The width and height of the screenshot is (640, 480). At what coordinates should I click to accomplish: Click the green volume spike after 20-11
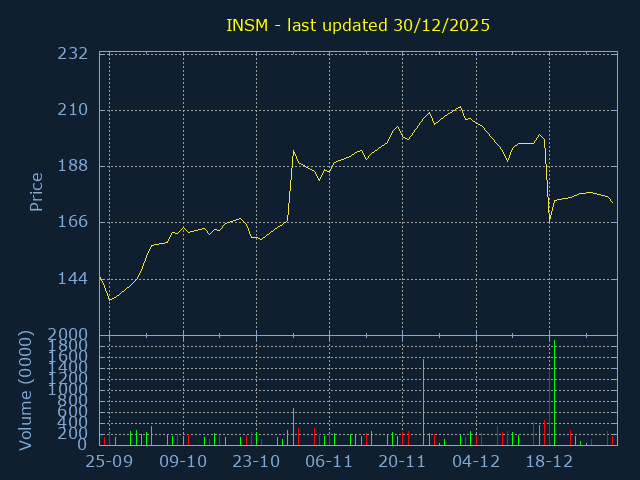click(x=424, y=402)
